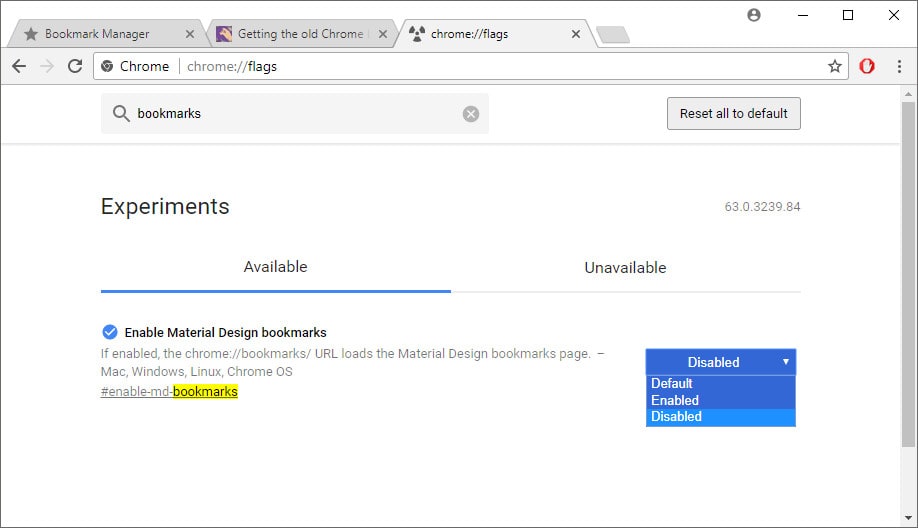Viewport: 918px width, 528px height.
Task: Click the forward navigation arrow
Action: pyautogui.click(x=47, y=66)
